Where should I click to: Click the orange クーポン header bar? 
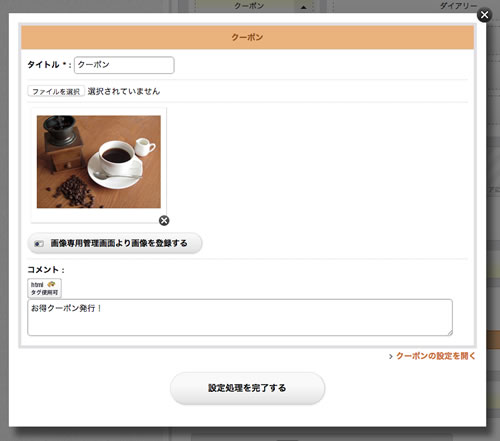(x=247, y=37)
